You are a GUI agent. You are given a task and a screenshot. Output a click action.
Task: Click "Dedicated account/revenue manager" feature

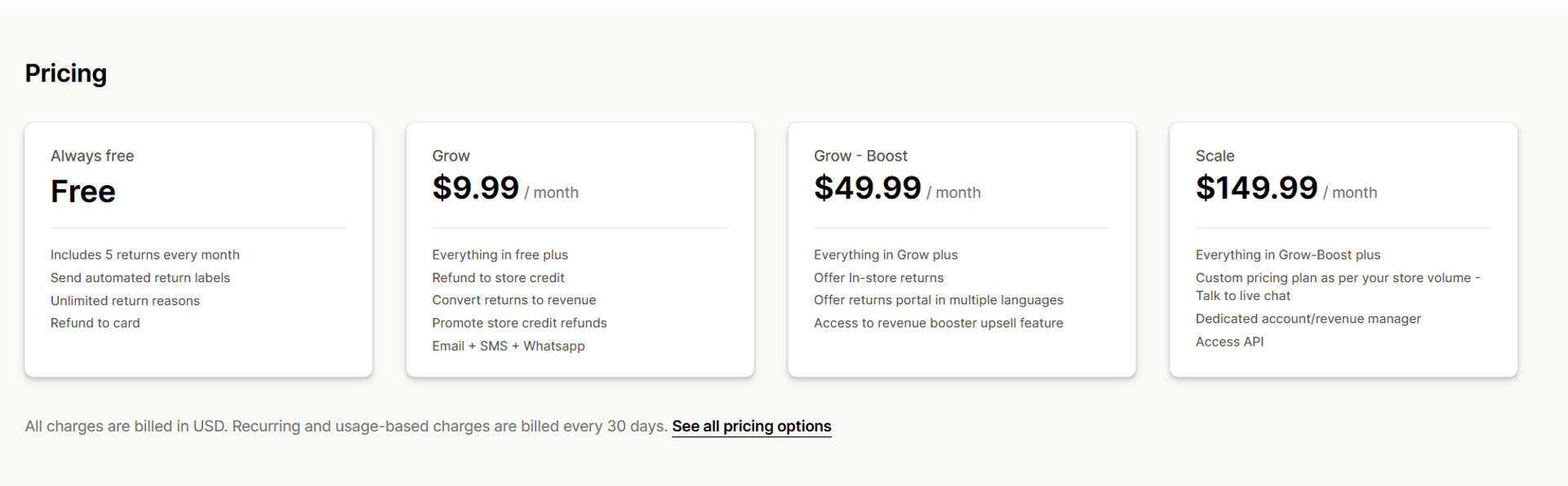(x=1308, y=319)
